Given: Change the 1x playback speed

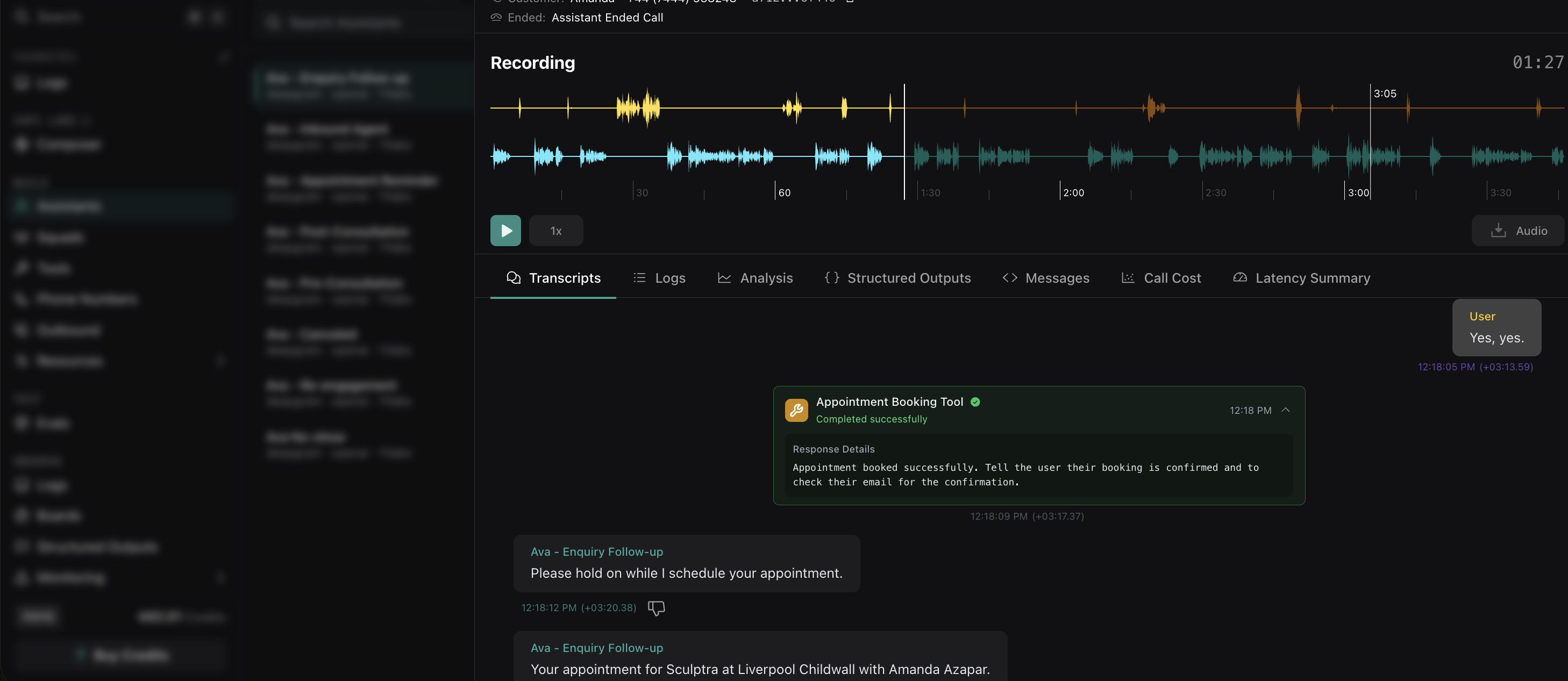Looking at the screenshot, I should point(556,231).
